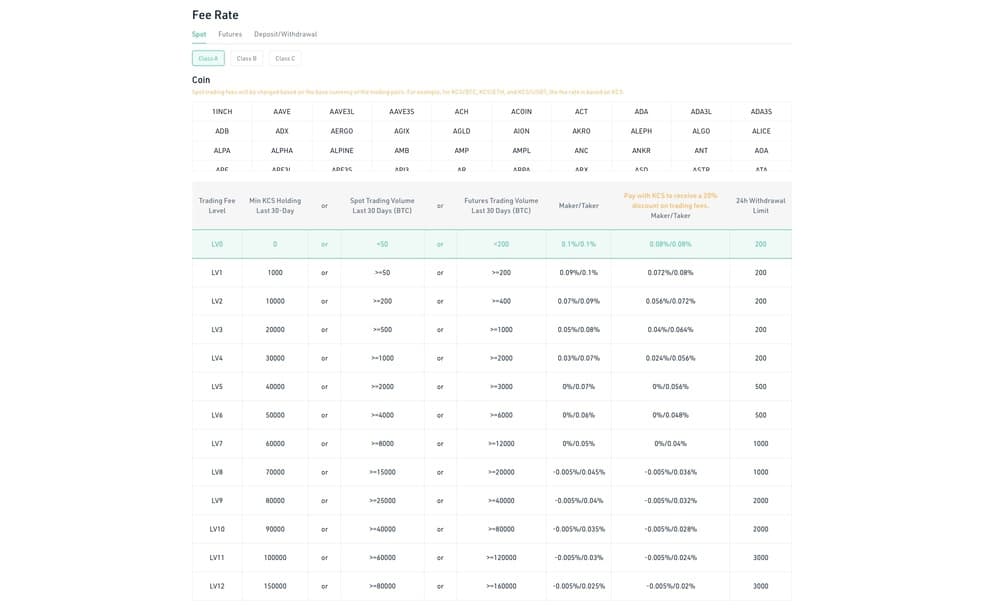This screenshot has width=1000, height=610.
Task: Click the ADA coin cell
Action: click(642, 112)
